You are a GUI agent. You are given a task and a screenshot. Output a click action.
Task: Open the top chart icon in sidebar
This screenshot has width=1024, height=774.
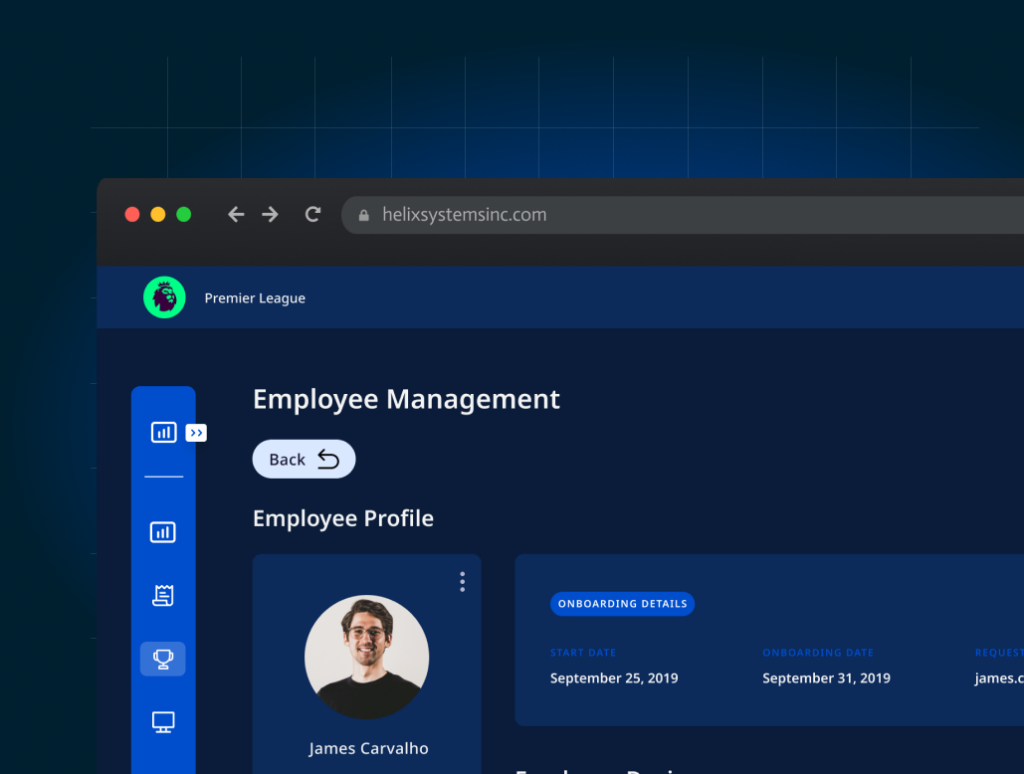click(x=163, y=432)
